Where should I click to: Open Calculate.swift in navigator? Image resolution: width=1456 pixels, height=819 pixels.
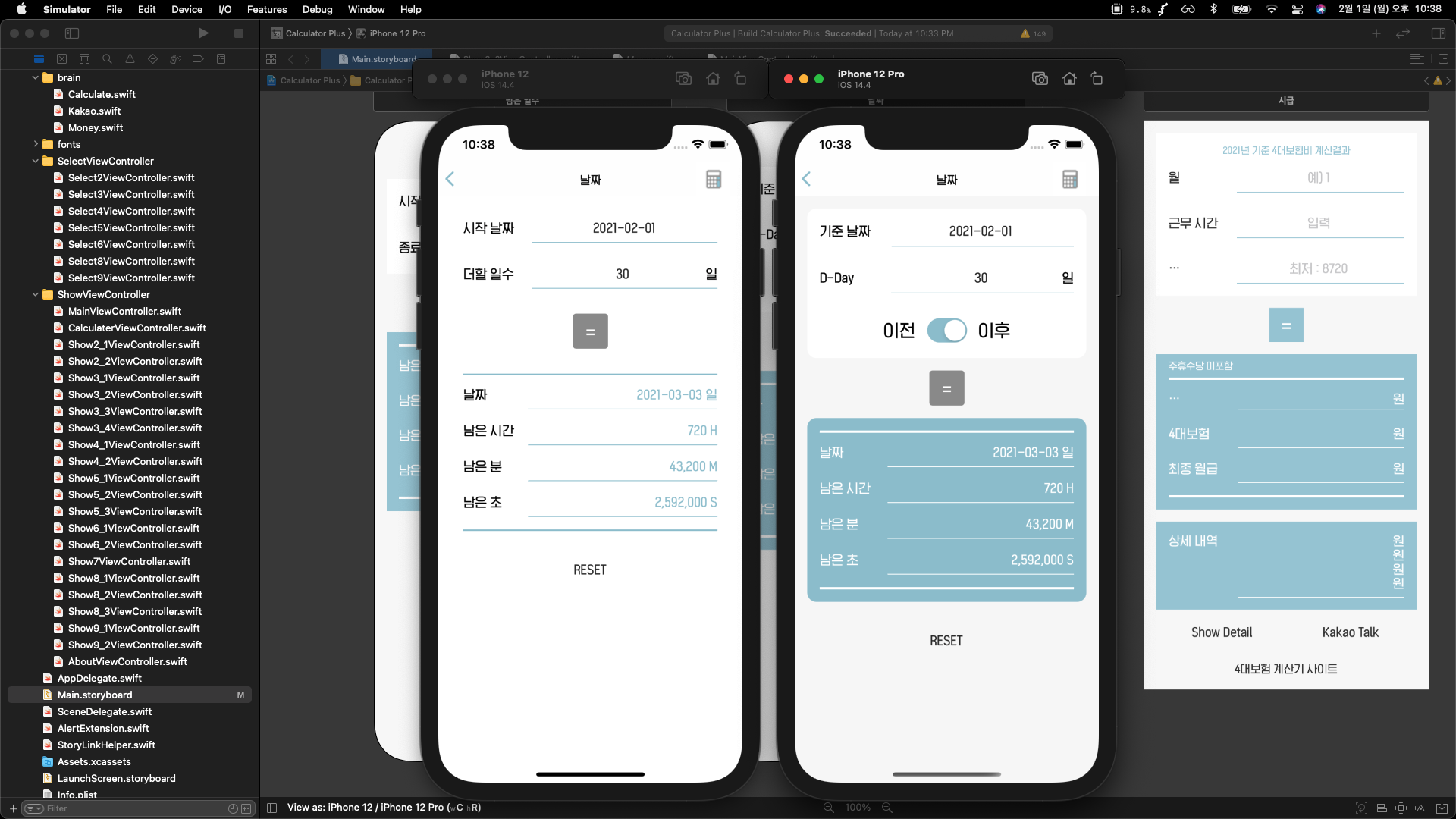click(102, 94)
